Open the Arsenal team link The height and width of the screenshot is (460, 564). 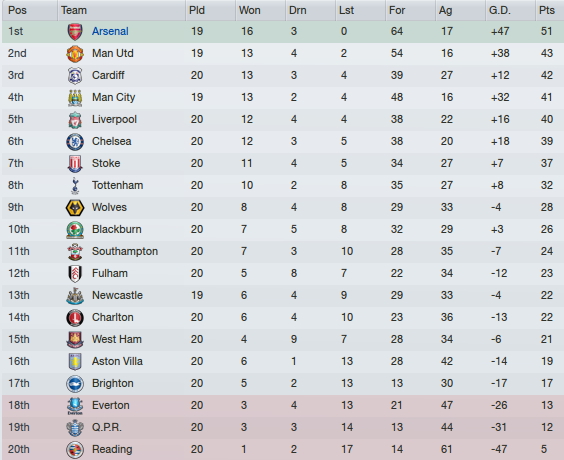click(110, 31)
